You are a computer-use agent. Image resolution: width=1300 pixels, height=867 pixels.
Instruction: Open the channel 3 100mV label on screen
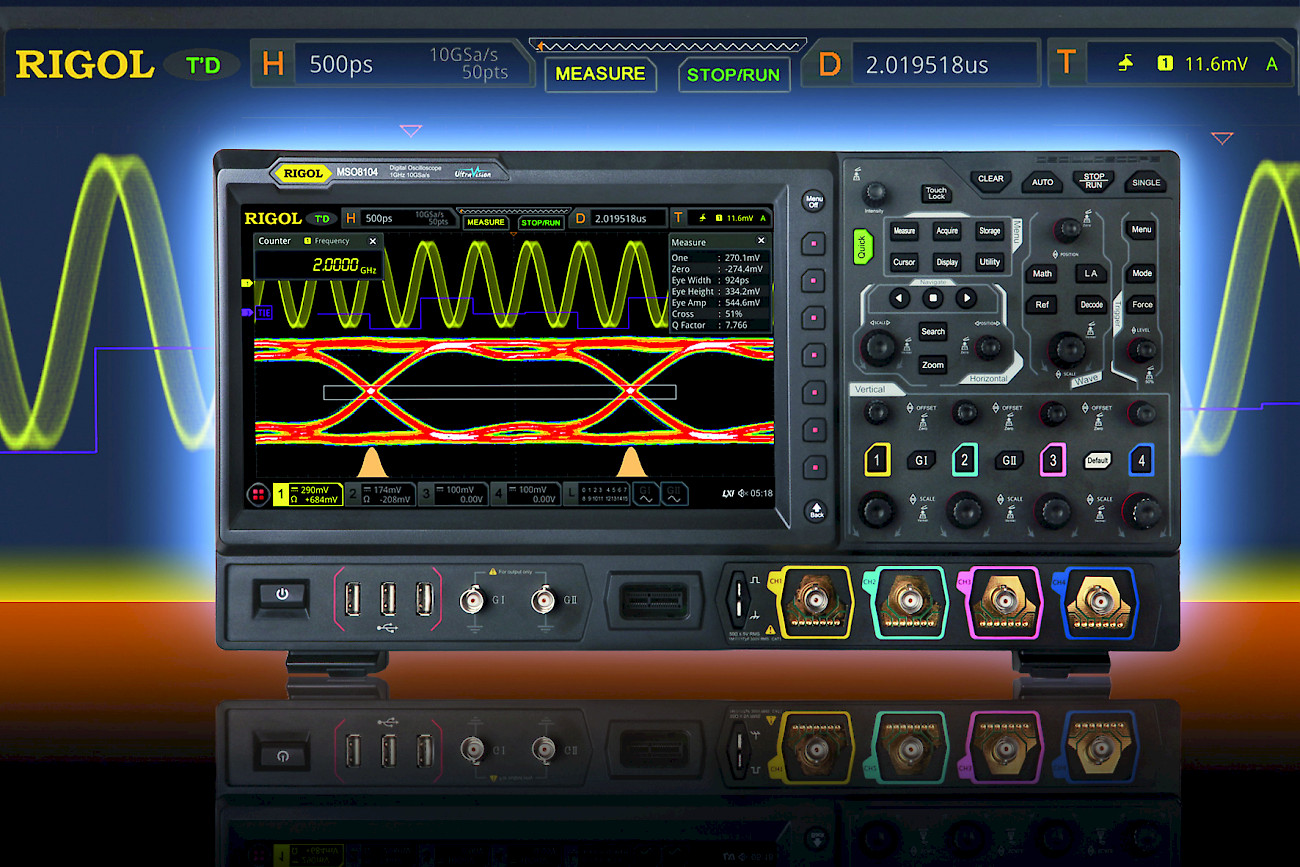(453, 494)
